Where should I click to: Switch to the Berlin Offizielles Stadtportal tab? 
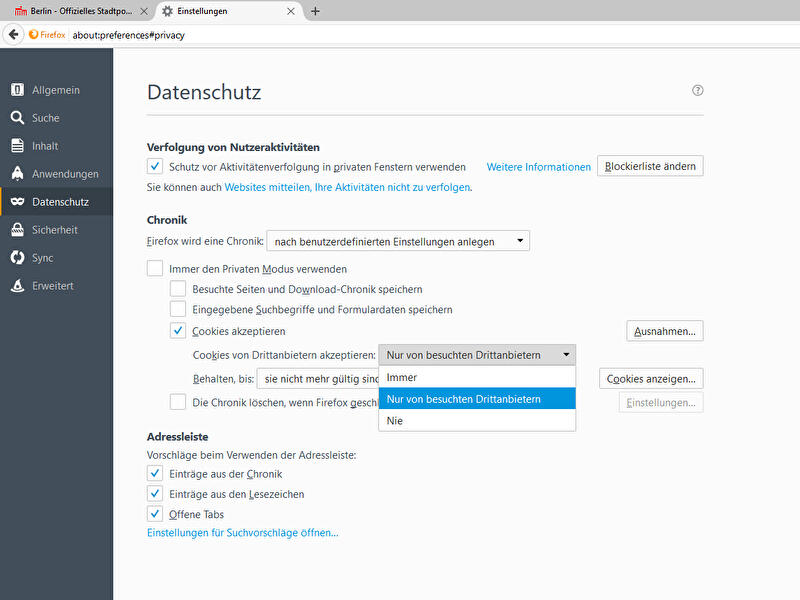tap(76, 11)
